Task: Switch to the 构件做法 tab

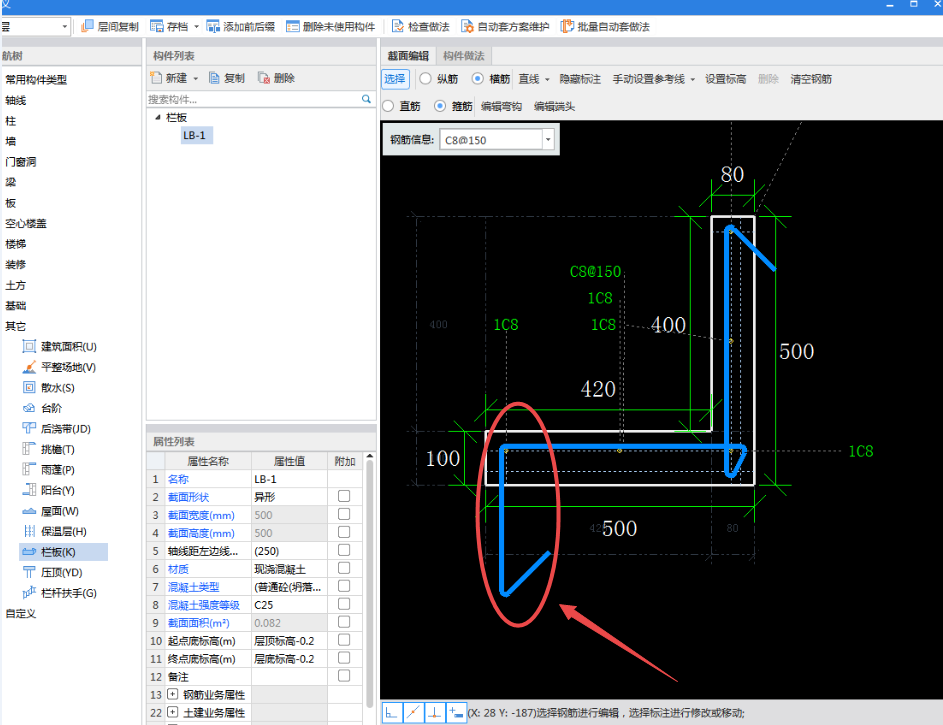Action: pos(464,56)
